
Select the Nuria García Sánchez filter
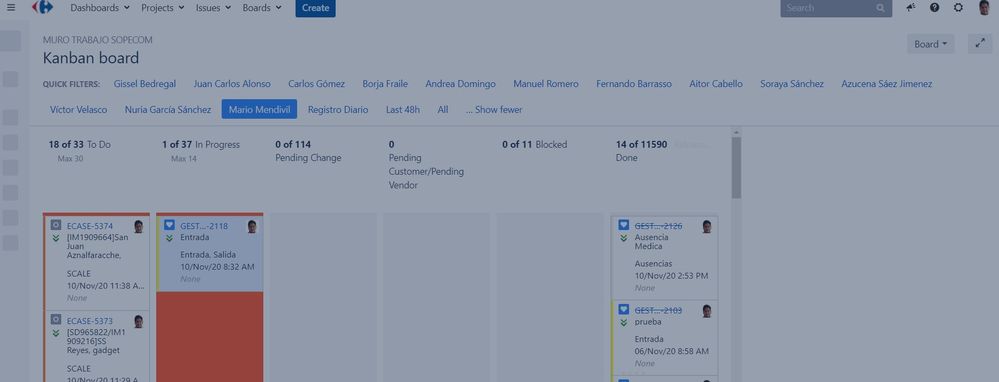click(168, 110)
